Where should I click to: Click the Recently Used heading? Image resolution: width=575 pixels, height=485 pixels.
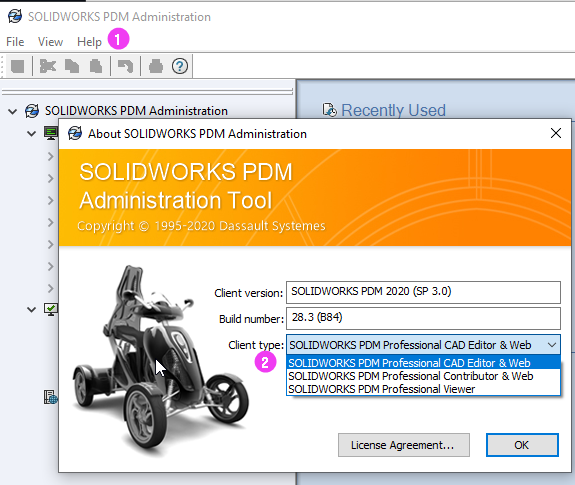[x=393, y=110]
